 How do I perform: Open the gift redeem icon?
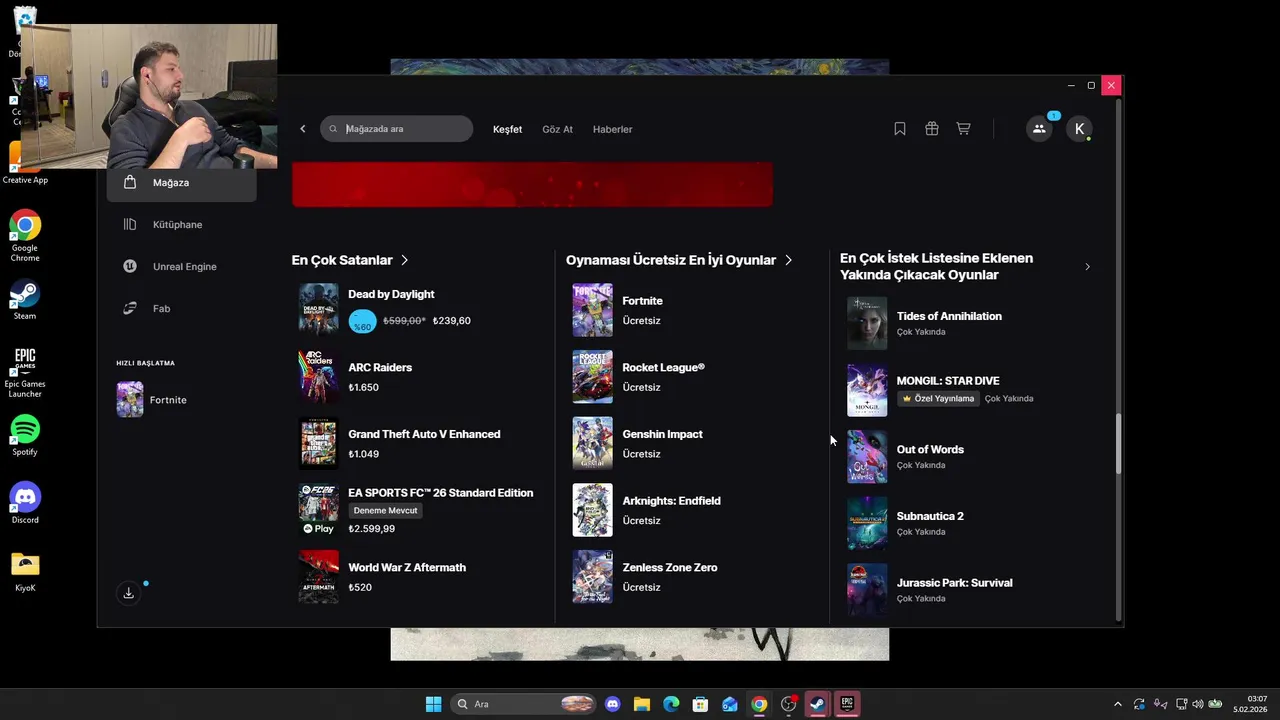(932, 129)
